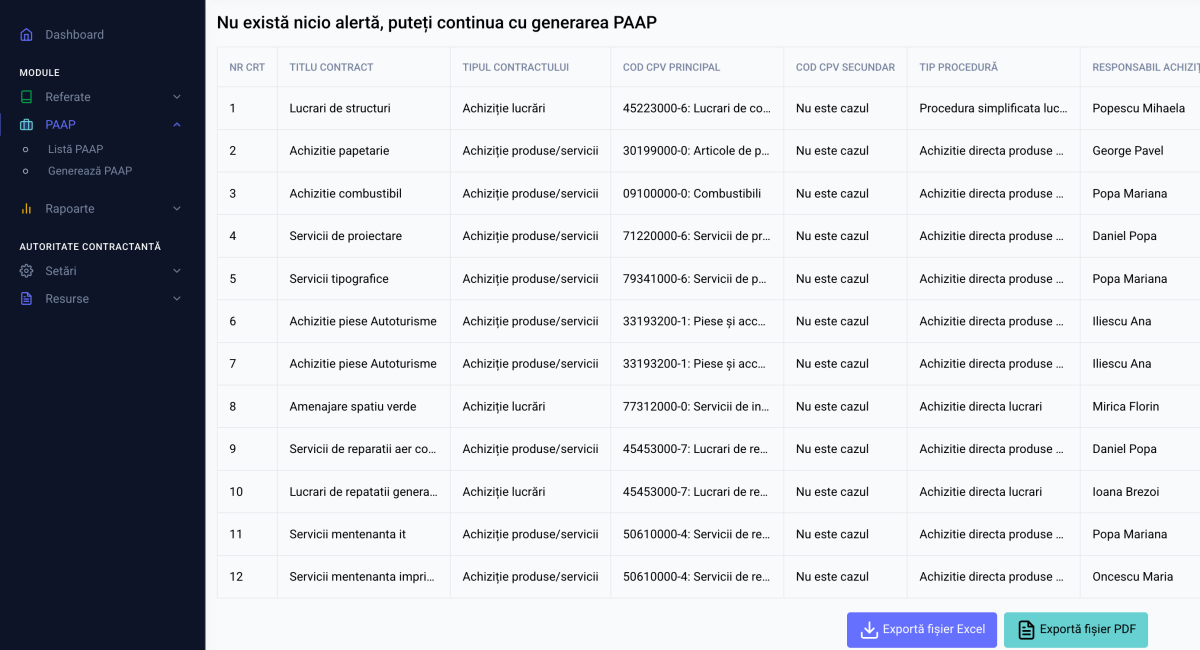Click the Dashboard home icon

pos(27,35)
